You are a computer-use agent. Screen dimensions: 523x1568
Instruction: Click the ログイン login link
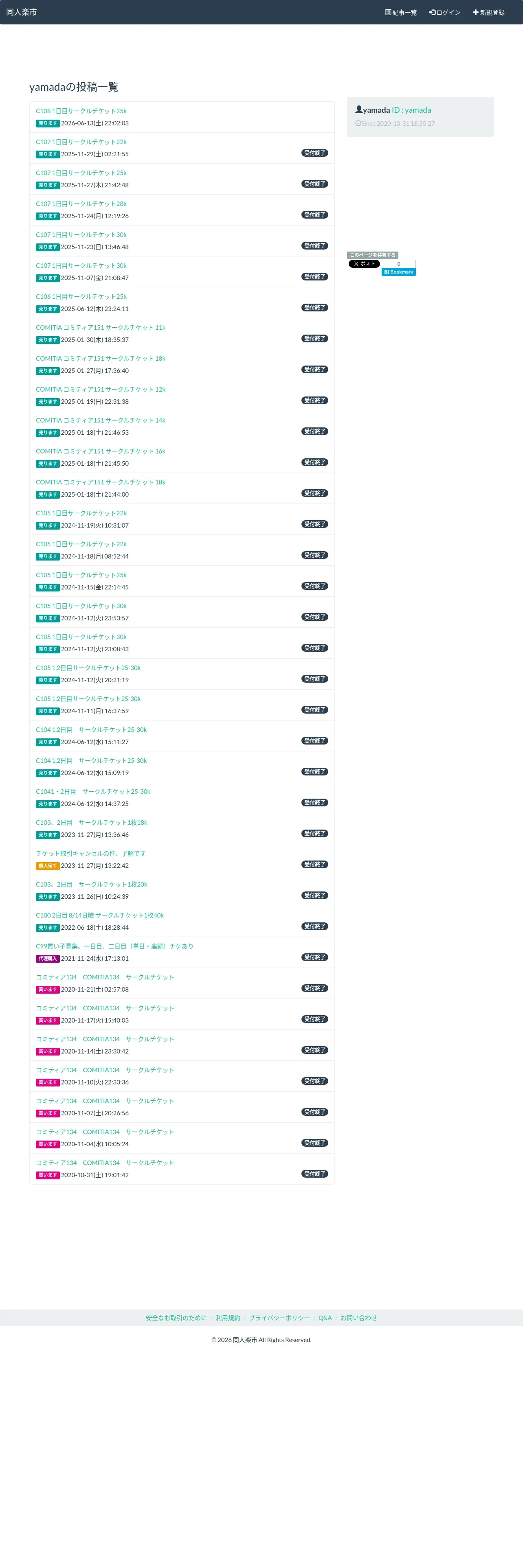(444, 12)
